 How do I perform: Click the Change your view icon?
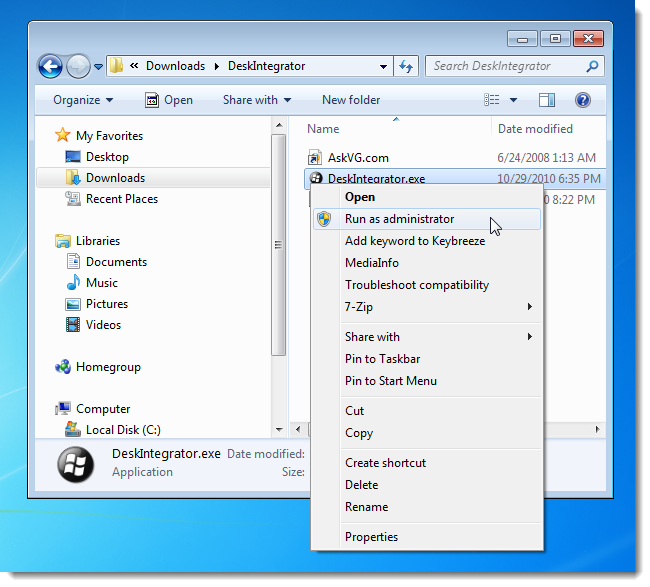coord(492,100)
